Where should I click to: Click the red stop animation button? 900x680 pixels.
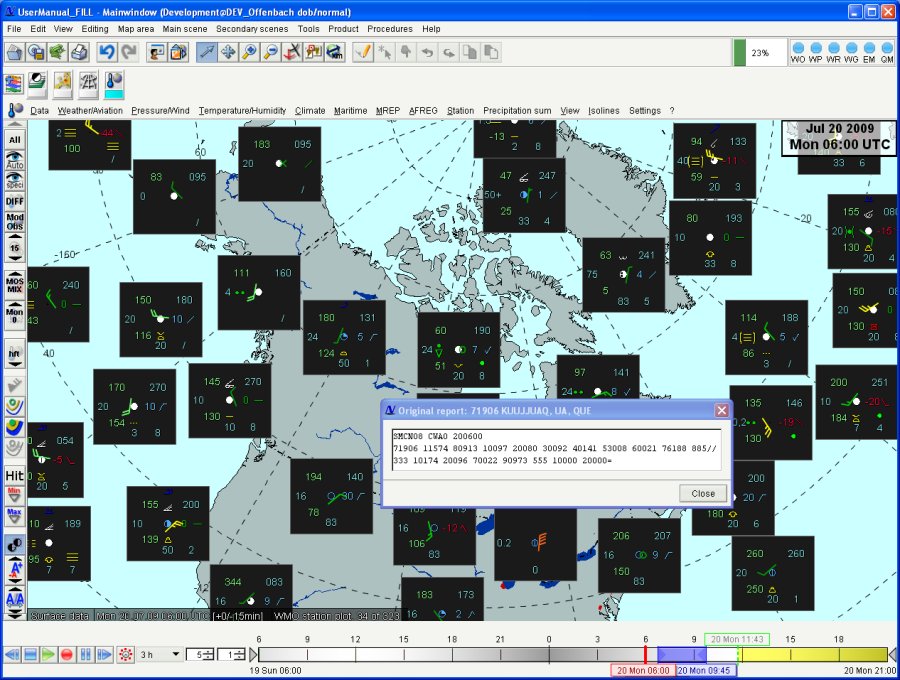pyautogui.click(x=67, y=654)
